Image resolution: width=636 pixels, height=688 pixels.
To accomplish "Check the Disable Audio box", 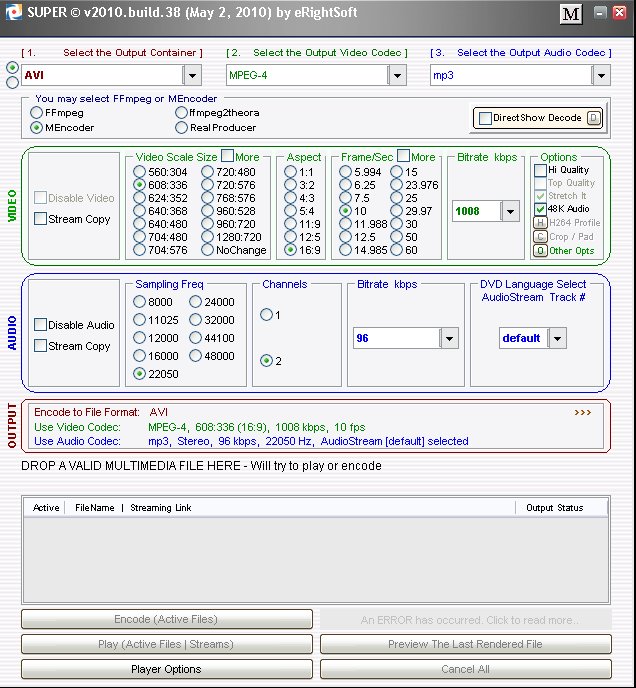I will click(40, 325).
